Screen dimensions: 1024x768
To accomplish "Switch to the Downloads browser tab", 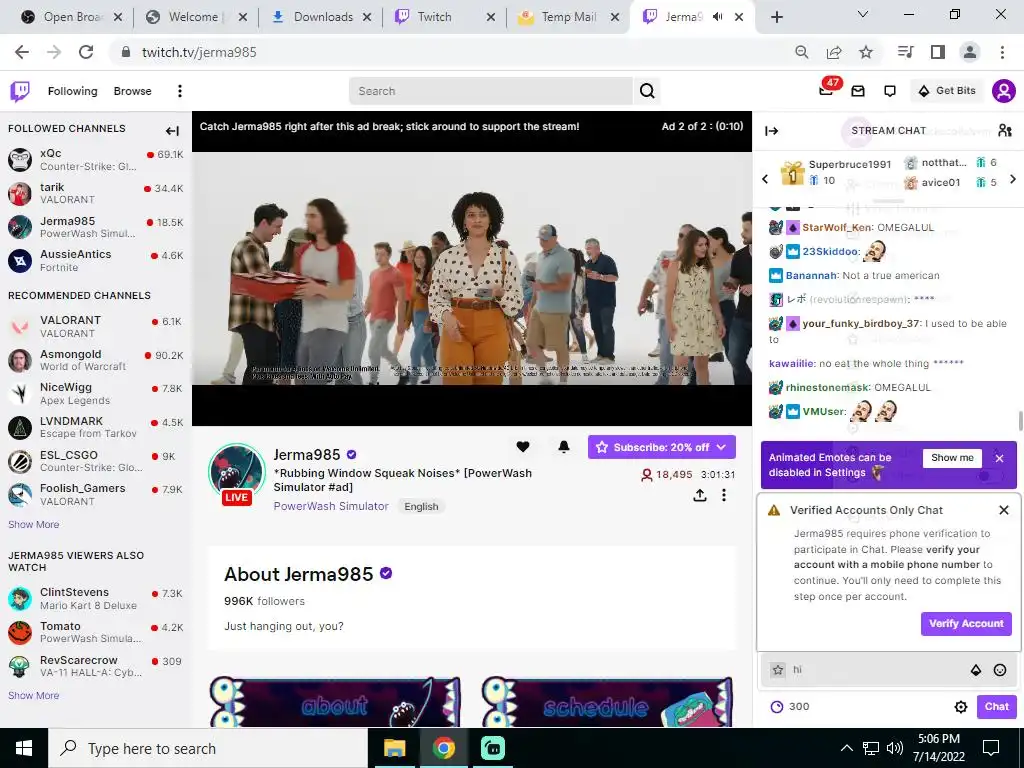I will pos(322,17).
